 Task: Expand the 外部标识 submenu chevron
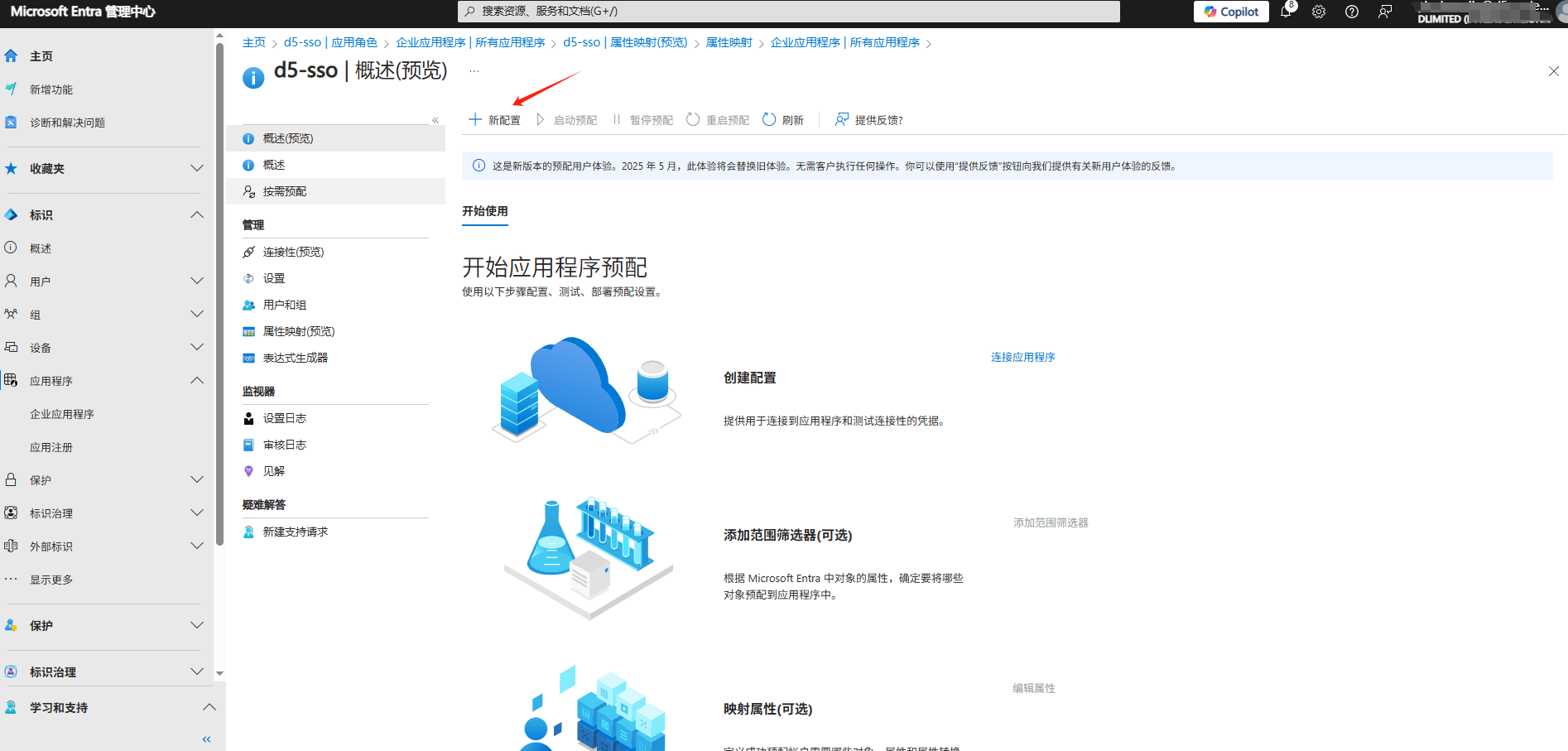click(197, 546)
